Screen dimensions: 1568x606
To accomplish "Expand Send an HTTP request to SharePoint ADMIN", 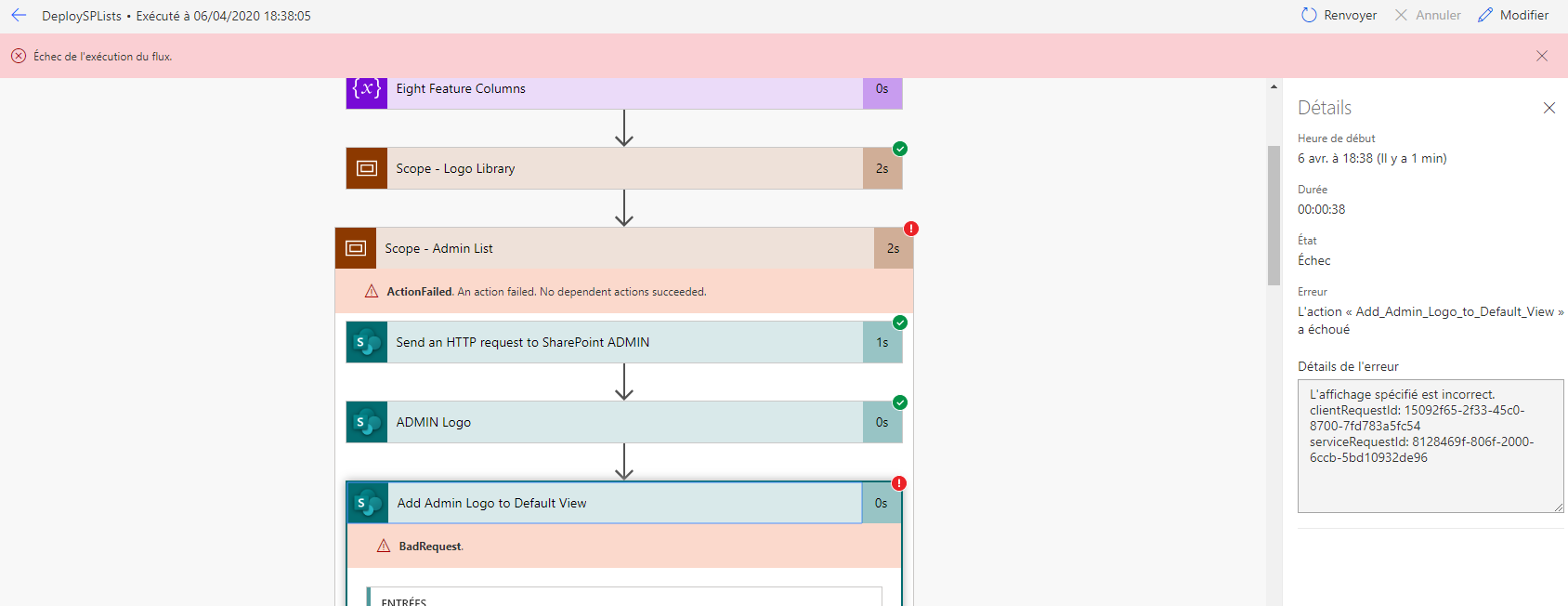I will click(624, 342).
